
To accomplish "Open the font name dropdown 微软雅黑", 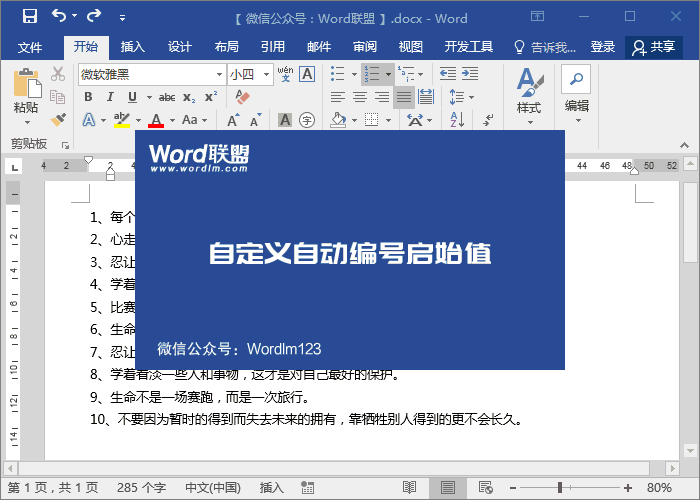I will tap(219, 75).
